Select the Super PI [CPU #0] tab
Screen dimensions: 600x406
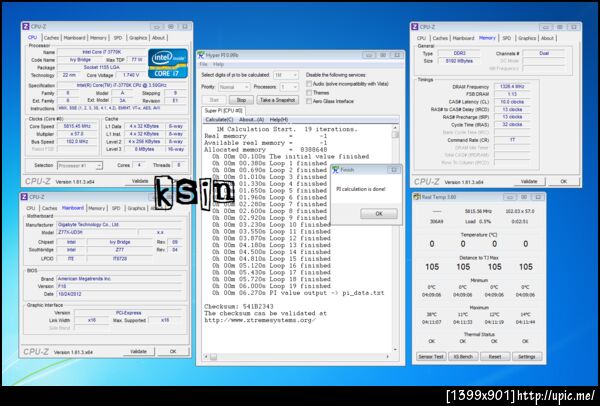[x=223, y=111]
